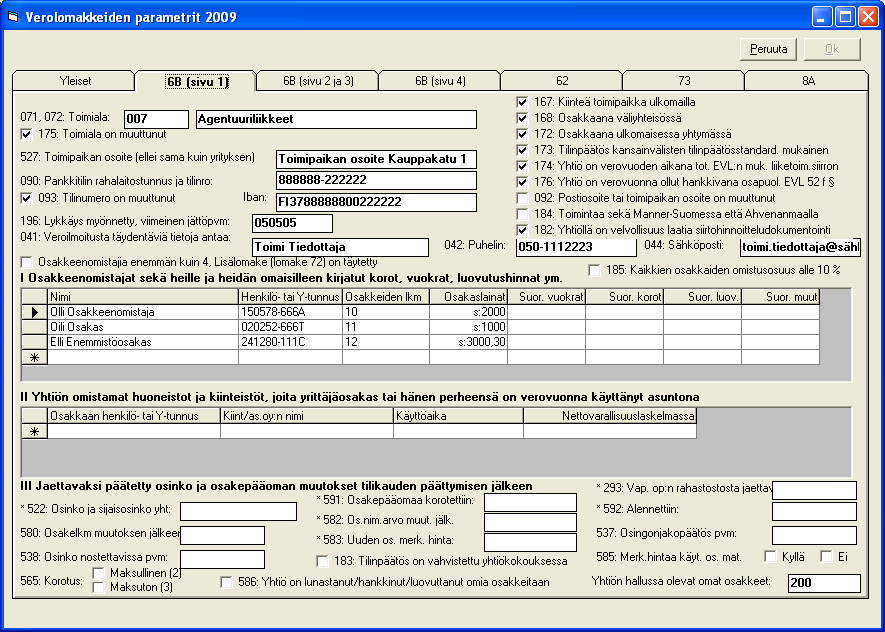The height and width of the screenshot is (632, 885).
Task: Switch to the Yleiset tab
Action: click(x=75, y=81)
